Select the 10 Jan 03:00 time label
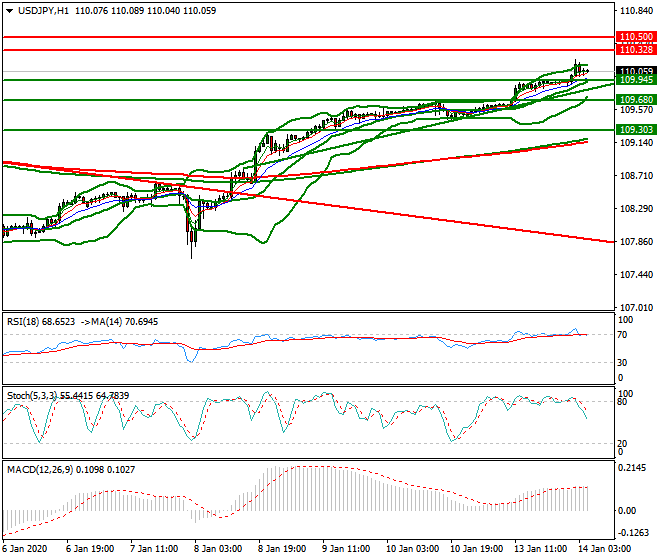Screen dimensions: 660x560 (x=412, y=549)
